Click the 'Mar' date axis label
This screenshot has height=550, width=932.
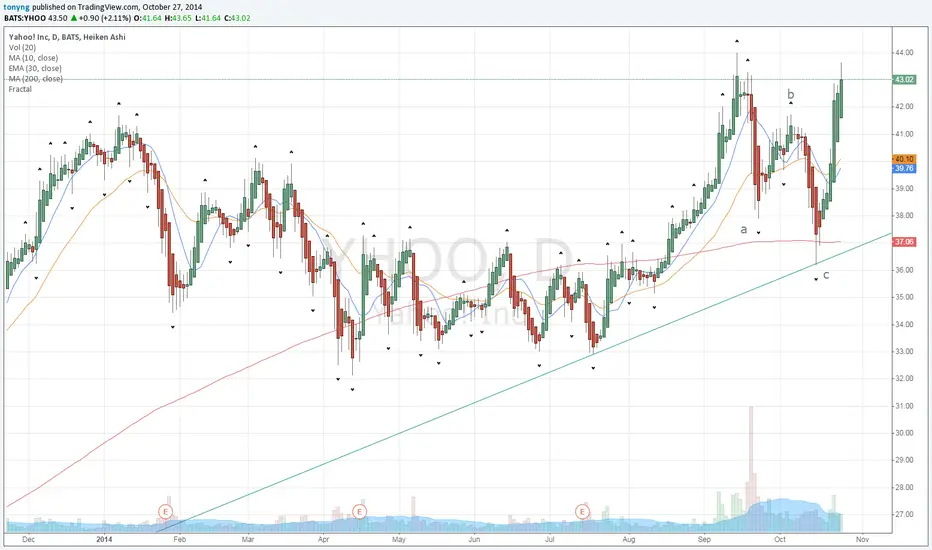[x=248, y=540]
